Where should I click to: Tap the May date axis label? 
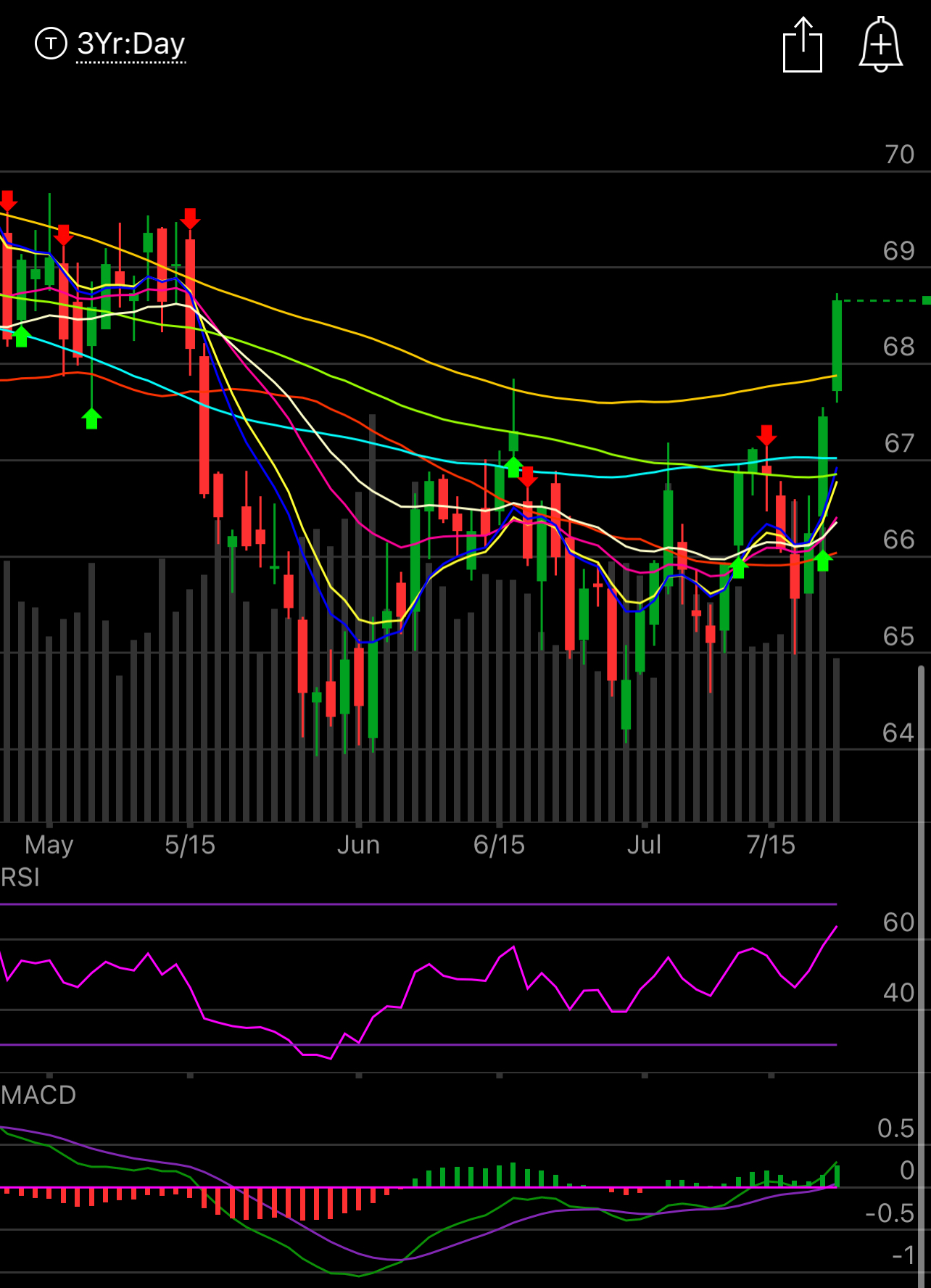tap(49, 846)
